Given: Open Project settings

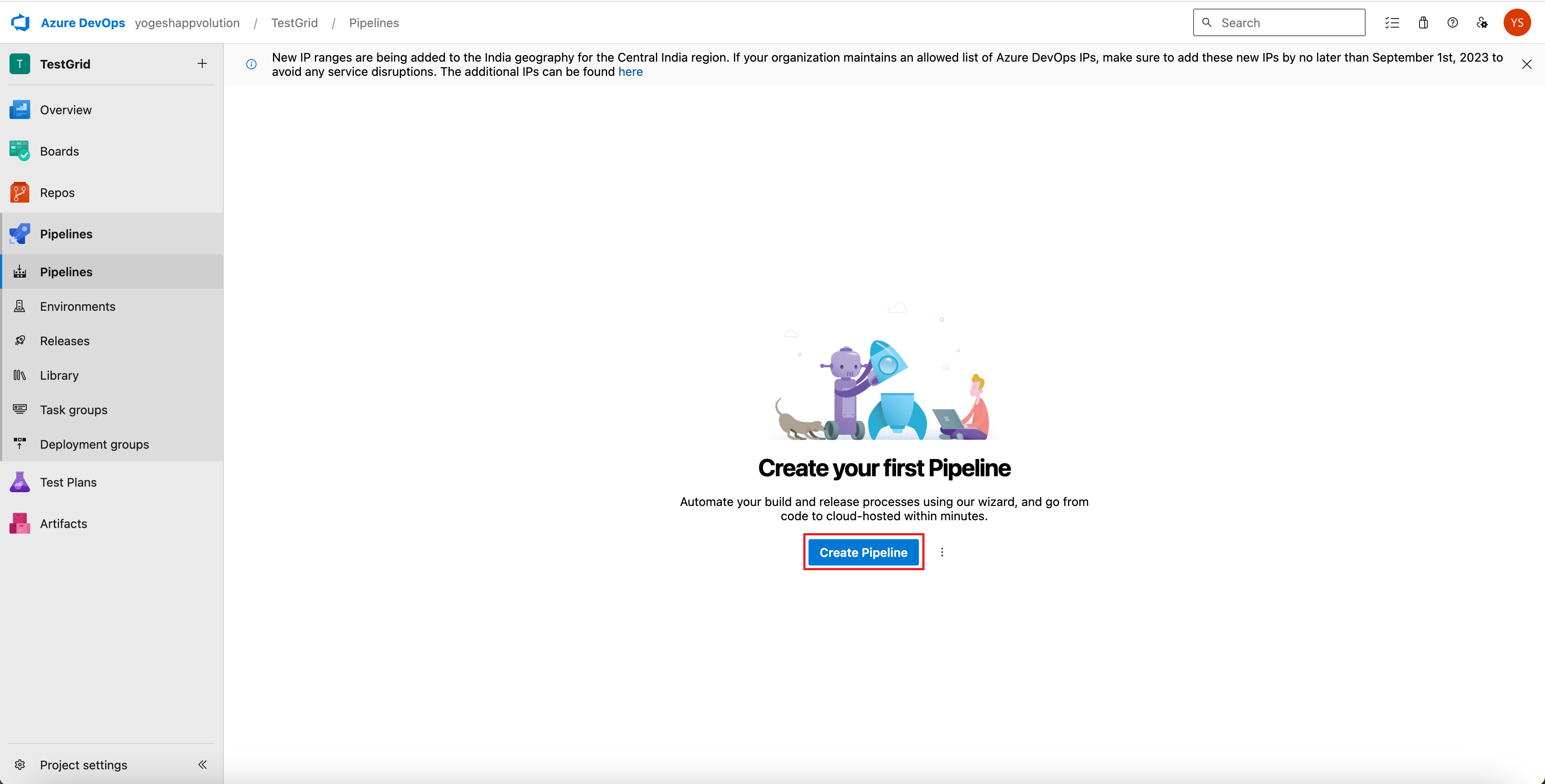Looking at the screenshot, I should (x=83, y=764).
